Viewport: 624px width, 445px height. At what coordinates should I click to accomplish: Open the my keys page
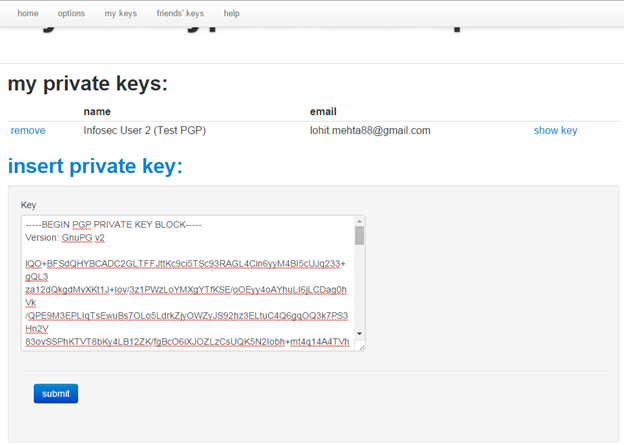click(120, 14)
